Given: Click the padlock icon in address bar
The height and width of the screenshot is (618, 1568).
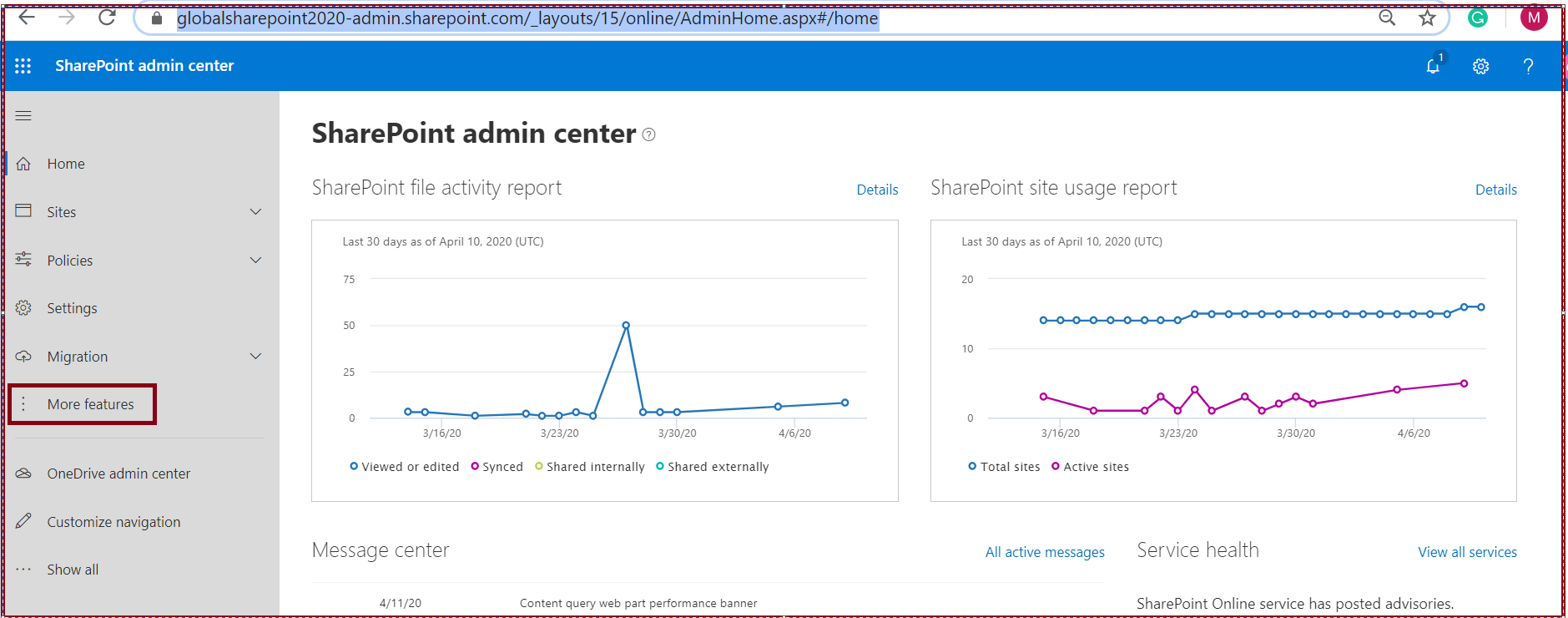Looking at the screenshot, I should point(157,18).
